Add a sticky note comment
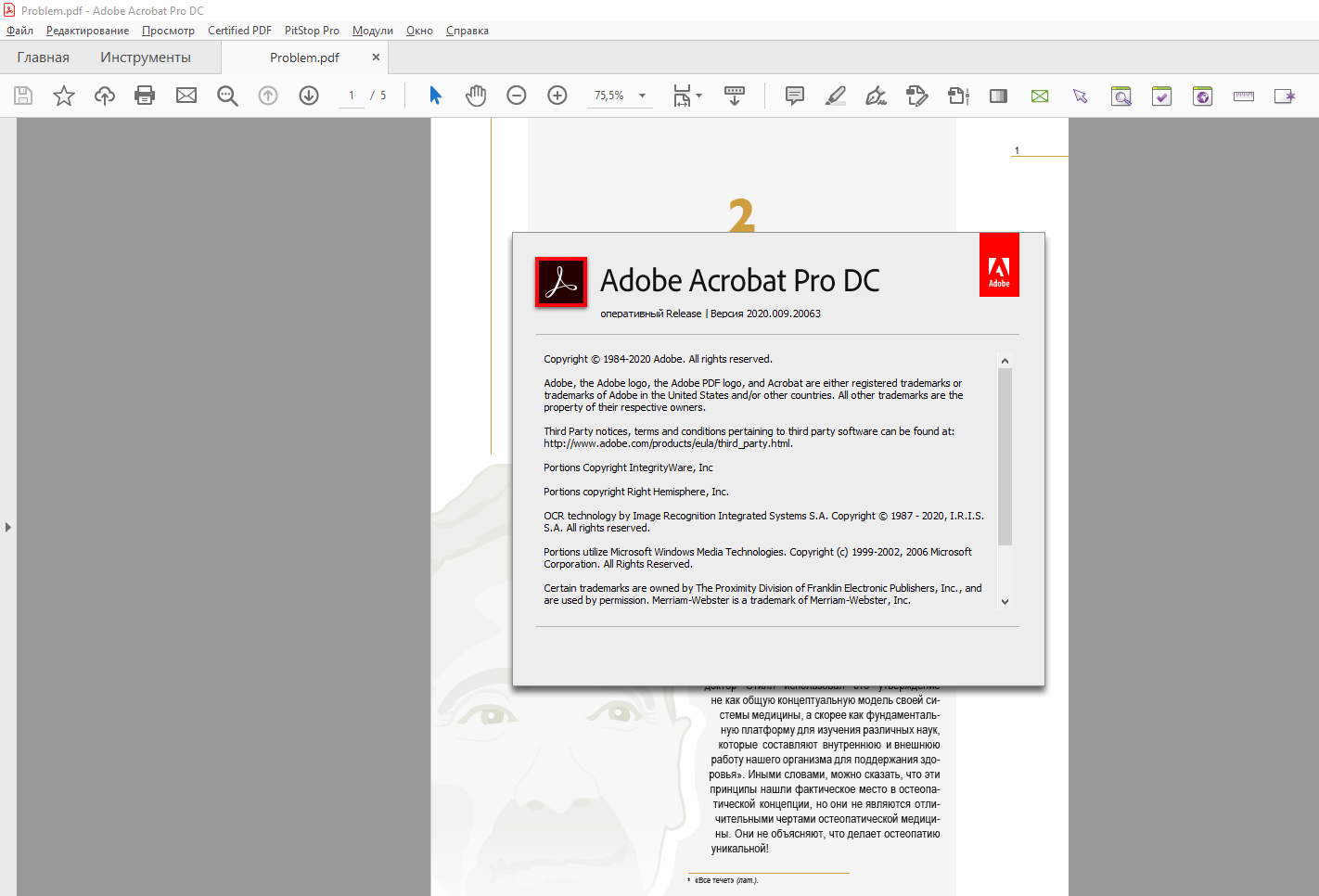Viewport: 1319px width, 896px height. click(795, 96)
